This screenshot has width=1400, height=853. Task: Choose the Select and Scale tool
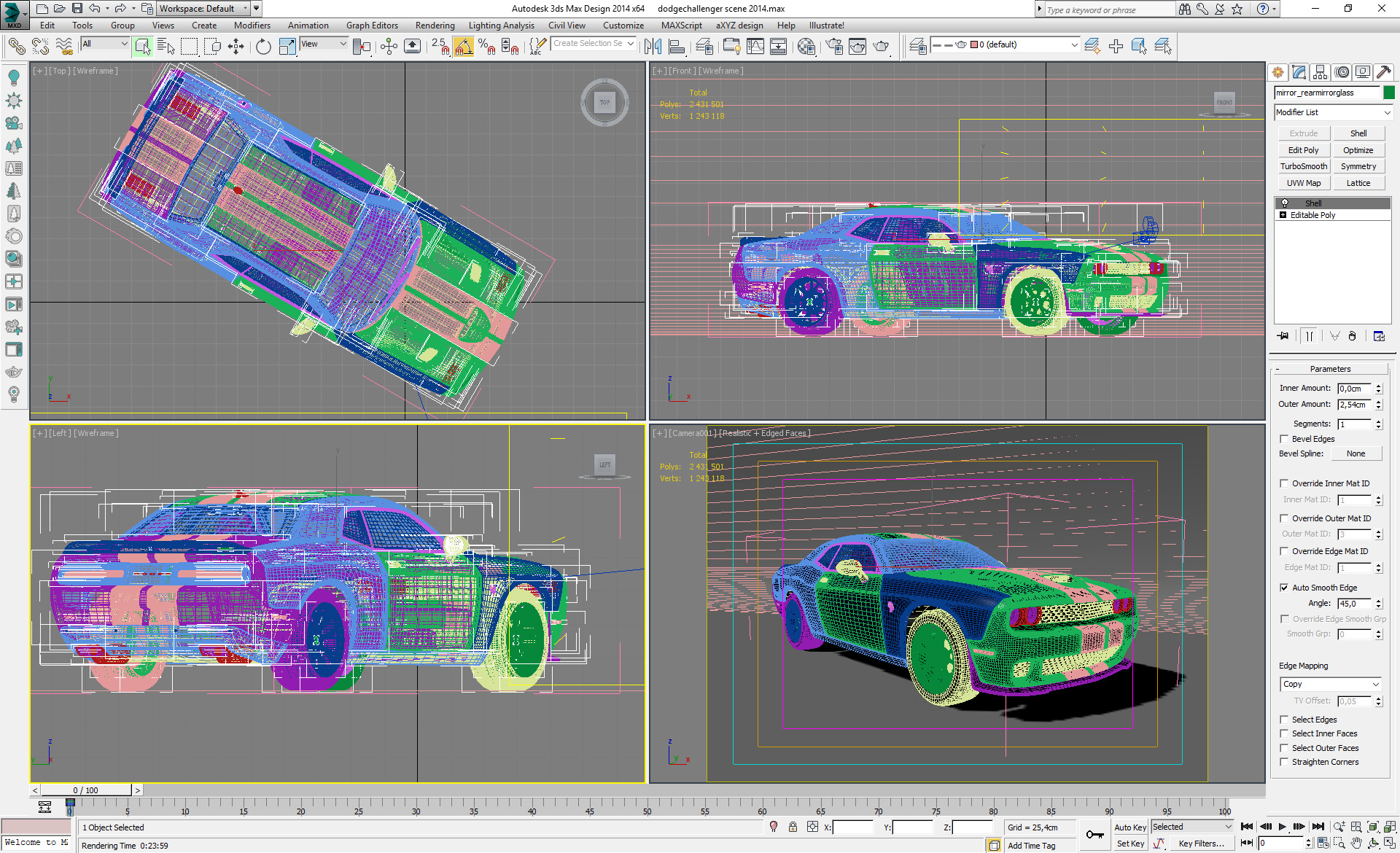(x=287, y=46)
